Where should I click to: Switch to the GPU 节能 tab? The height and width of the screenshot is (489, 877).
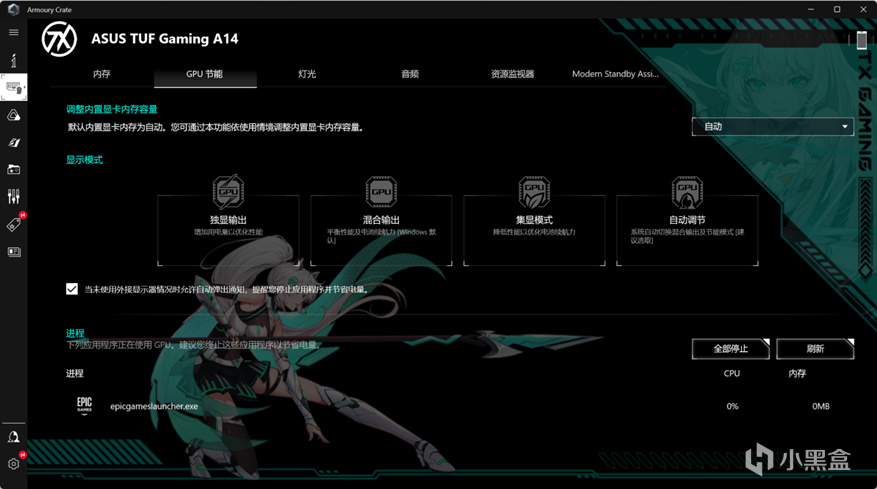point(205,74)
